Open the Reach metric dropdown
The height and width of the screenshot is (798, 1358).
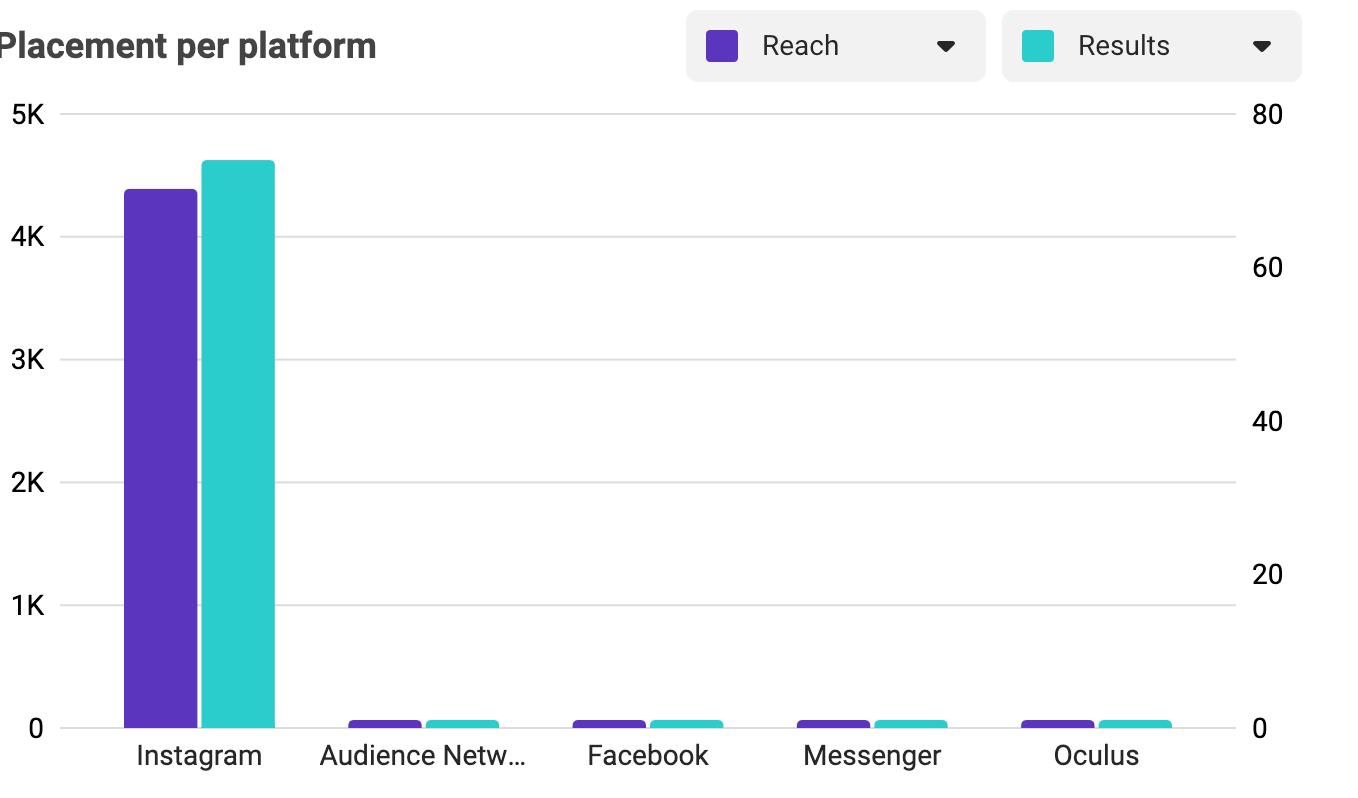834,46
